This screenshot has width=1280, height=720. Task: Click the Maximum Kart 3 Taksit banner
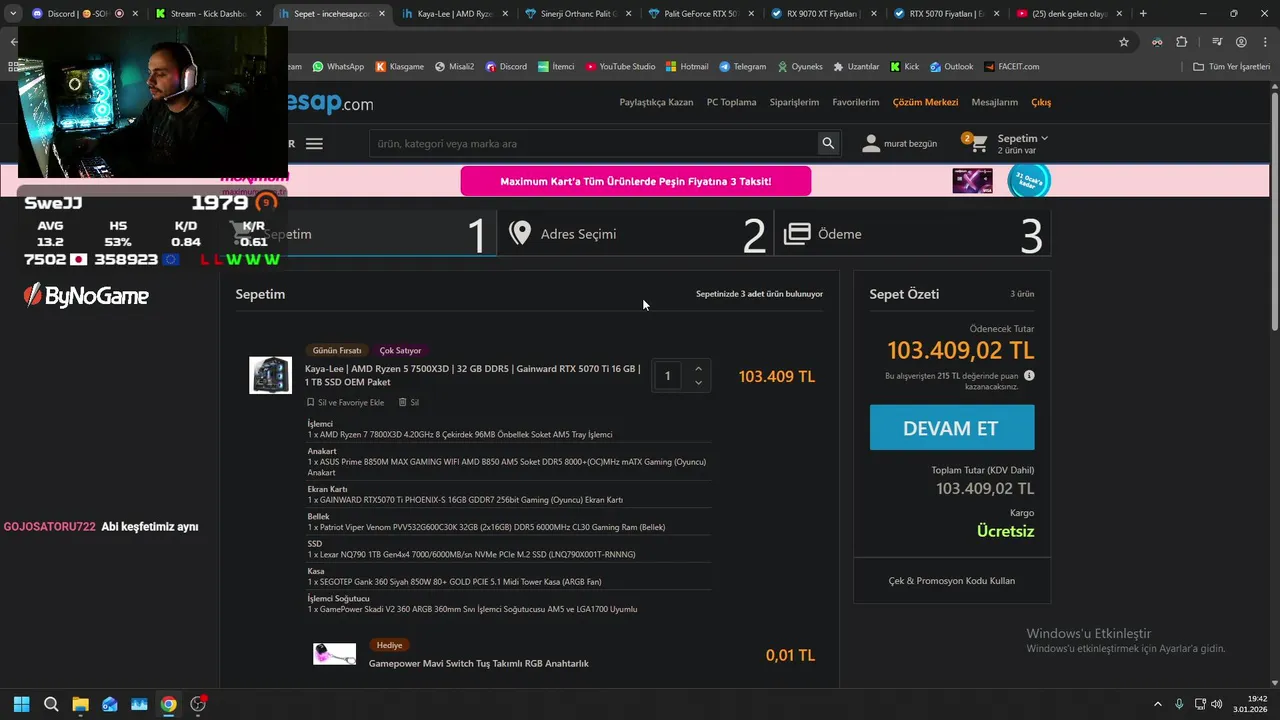point(636,181)
